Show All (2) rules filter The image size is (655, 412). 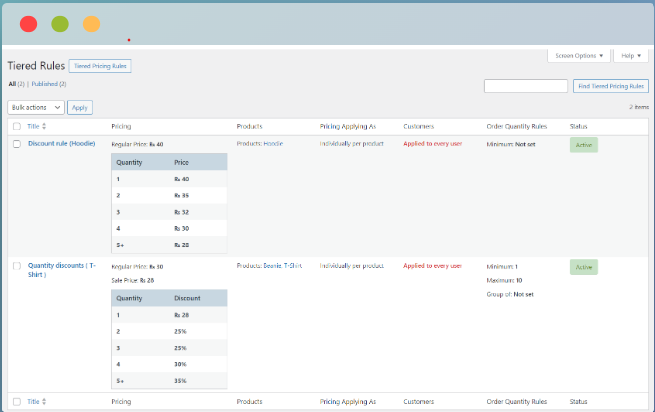(16, 84)
